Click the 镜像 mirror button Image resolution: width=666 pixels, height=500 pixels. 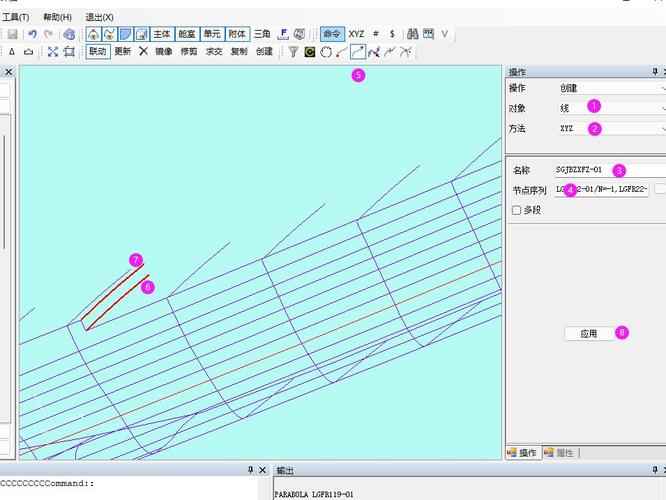click(x=164, y=51)
